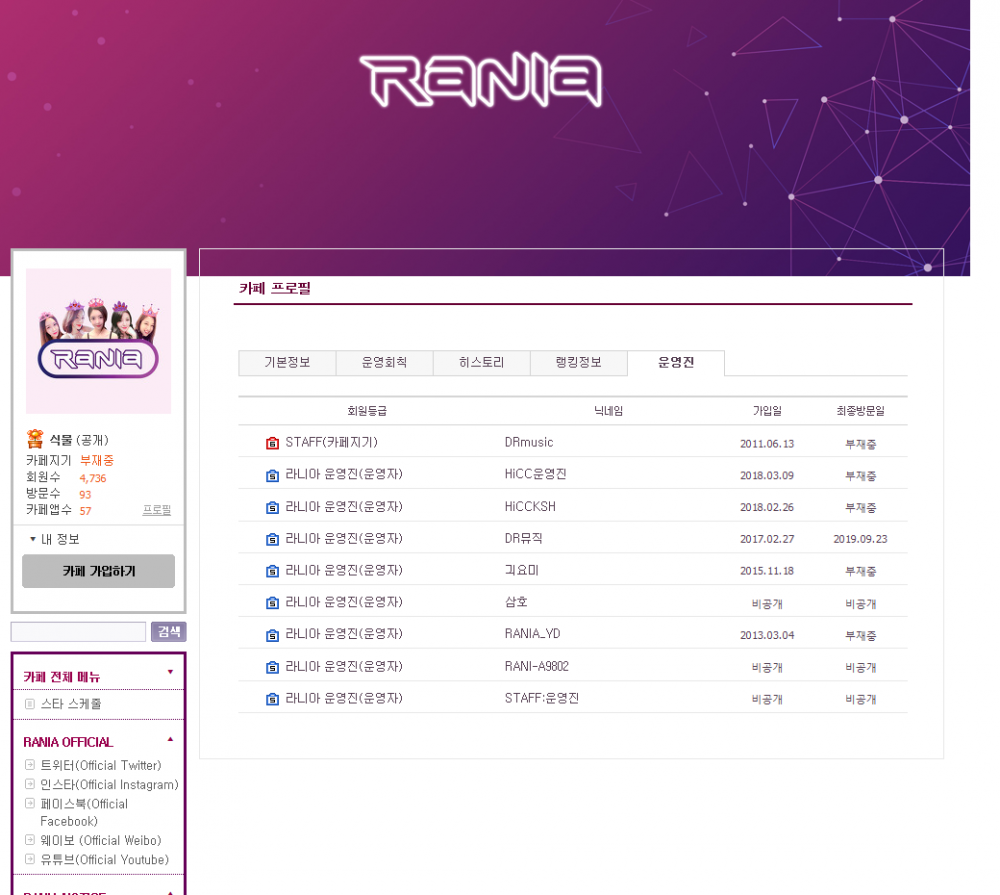The height and width of the screenshot is (895, 1000).
Task: Switch to the 기본정보 tab
Action: (x=287, y=362)
